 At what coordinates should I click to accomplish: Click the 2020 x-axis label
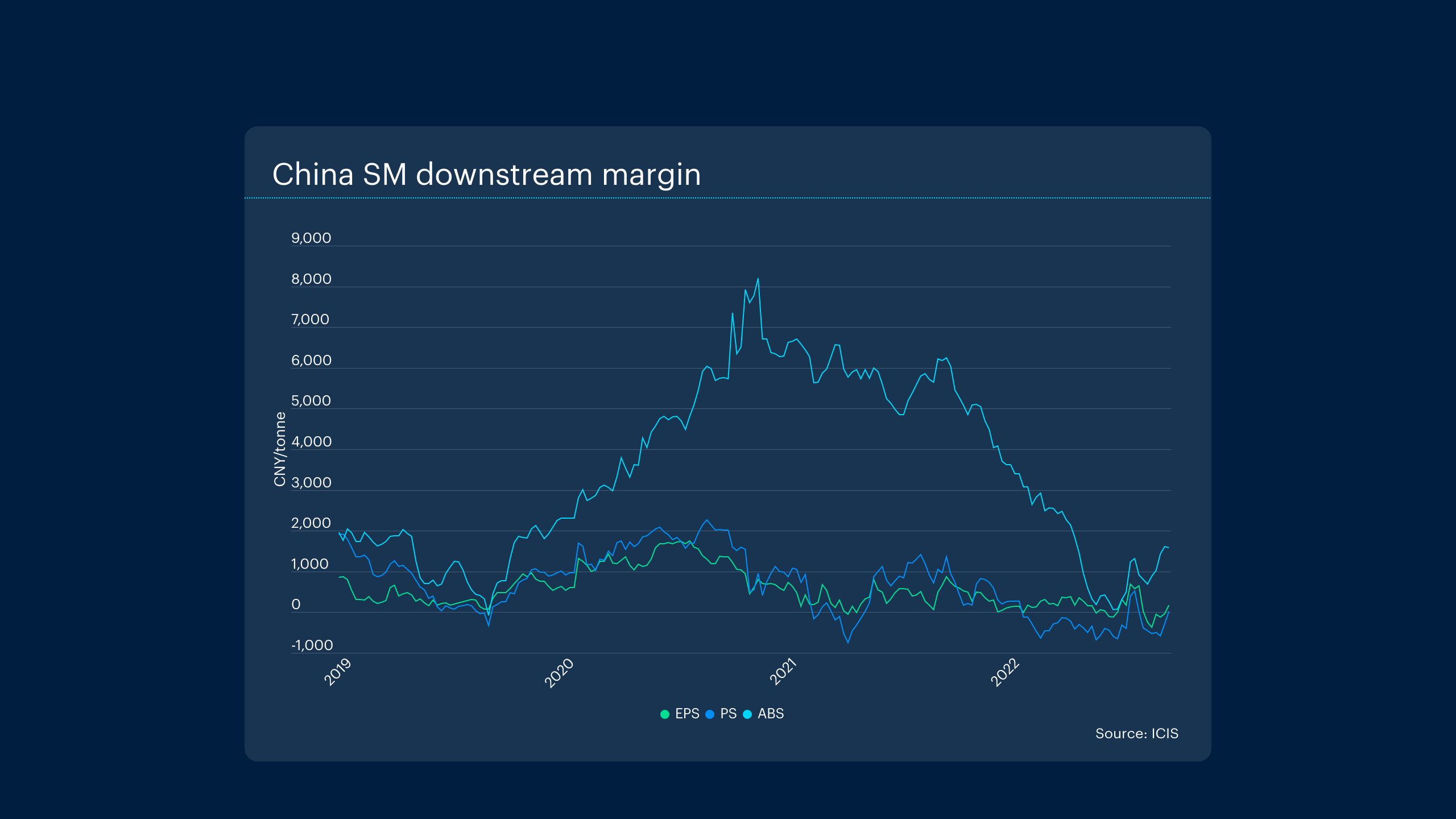coord(559,673)
